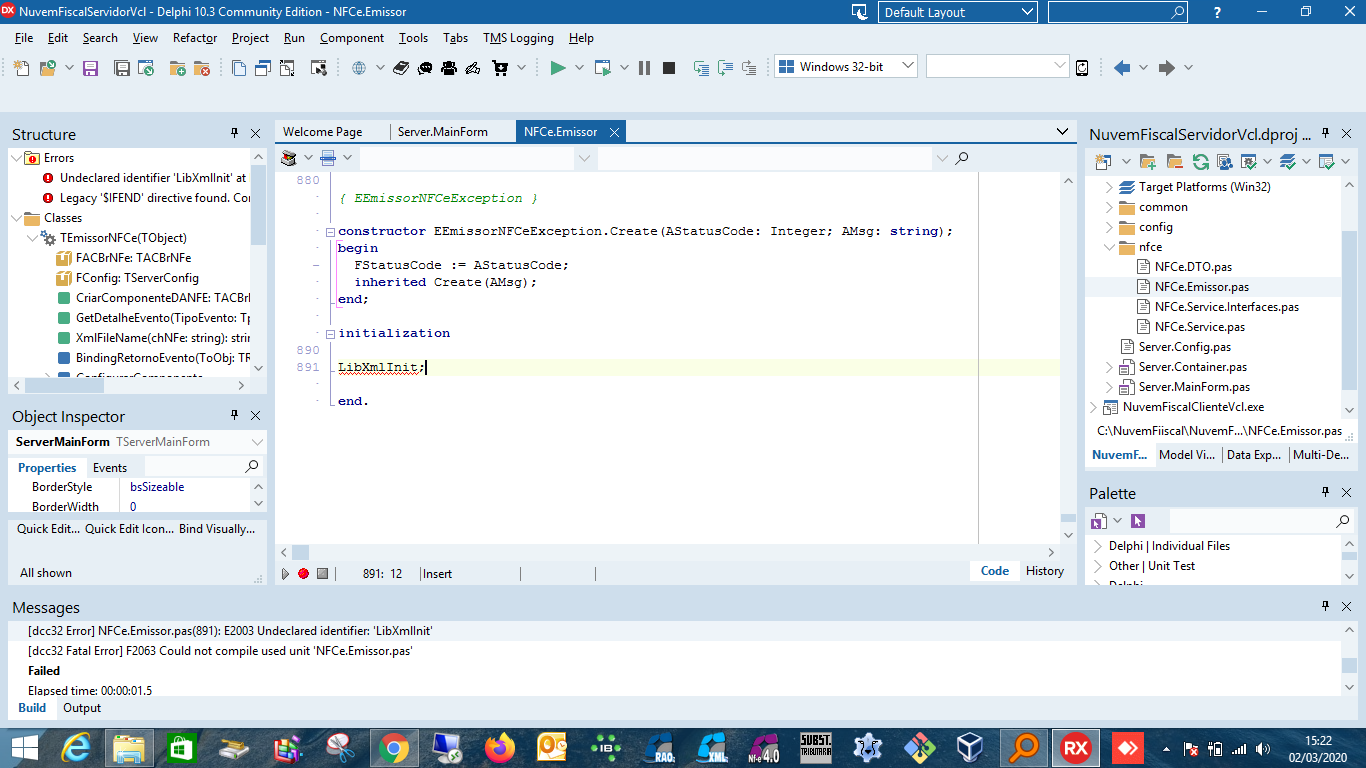Pin the Messages panel
This screenshot has width=1366, height=768.
(1325, 606)
